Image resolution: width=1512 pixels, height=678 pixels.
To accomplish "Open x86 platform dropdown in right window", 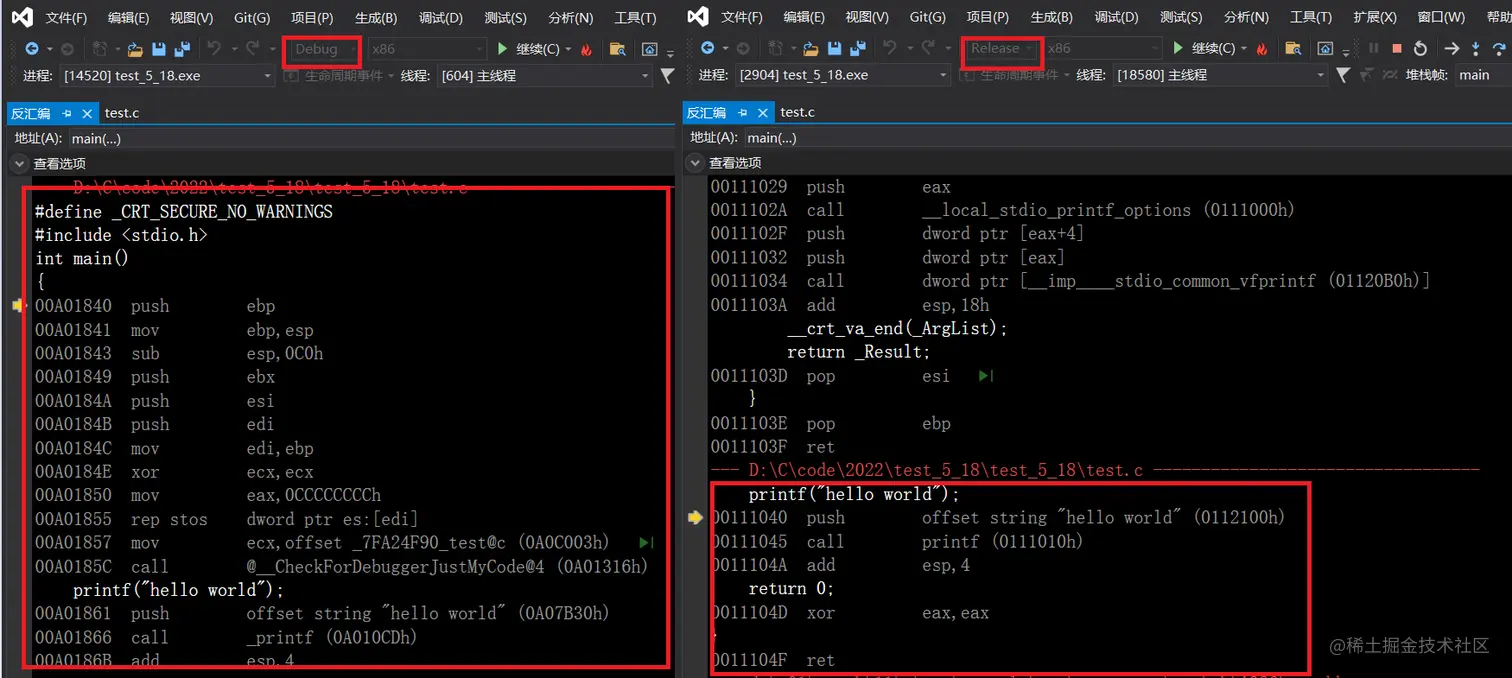I will coord(1102,48).
